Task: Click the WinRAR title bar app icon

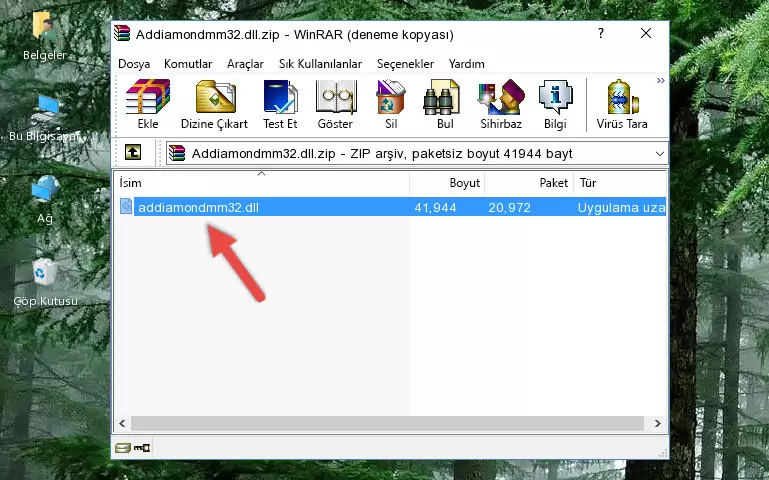Action: pos(122,33)
